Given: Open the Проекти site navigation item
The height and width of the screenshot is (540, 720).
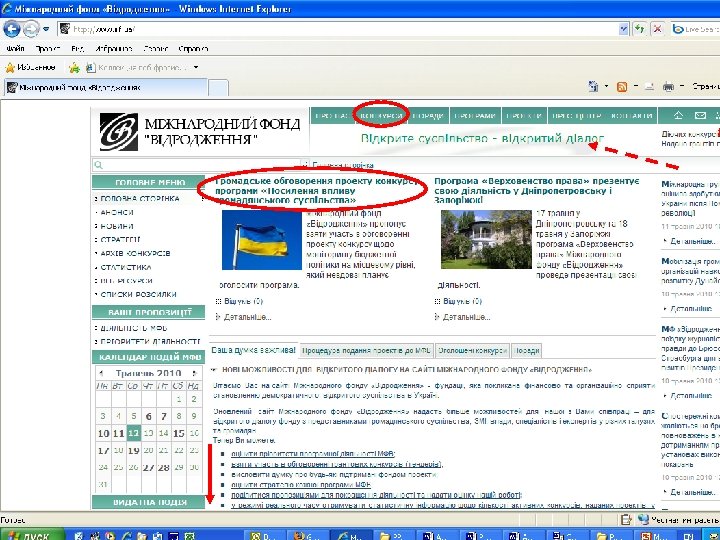Looking at the screenshot, I should 524,116.
